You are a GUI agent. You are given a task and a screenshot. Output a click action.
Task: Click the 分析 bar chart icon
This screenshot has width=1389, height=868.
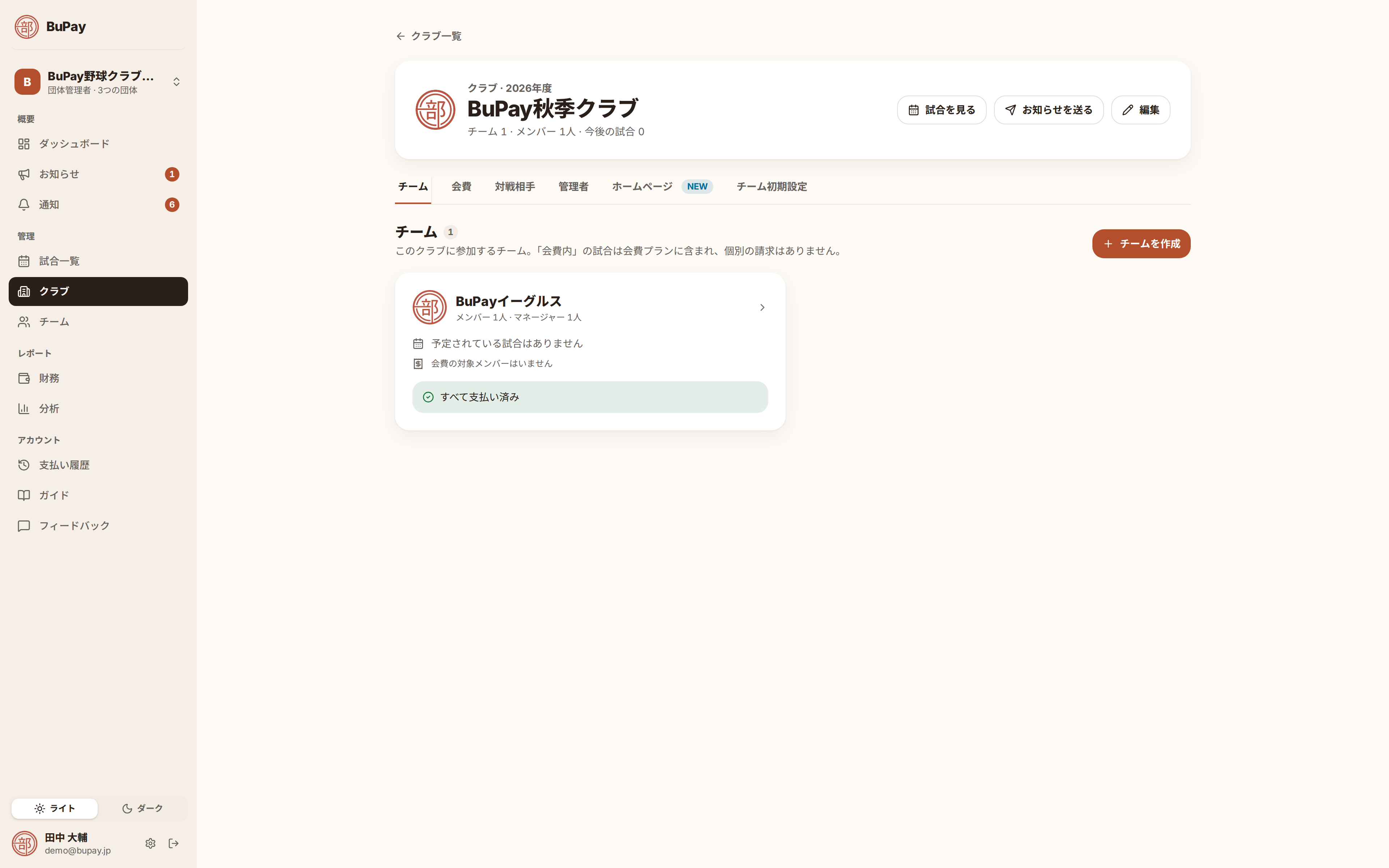click(x=24, y=409)
